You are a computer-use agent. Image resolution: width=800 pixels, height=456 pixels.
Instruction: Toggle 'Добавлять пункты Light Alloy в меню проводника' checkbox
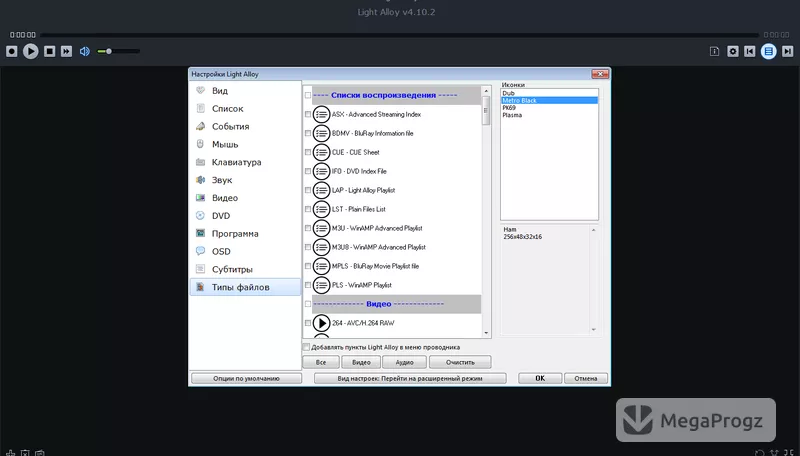306,347
